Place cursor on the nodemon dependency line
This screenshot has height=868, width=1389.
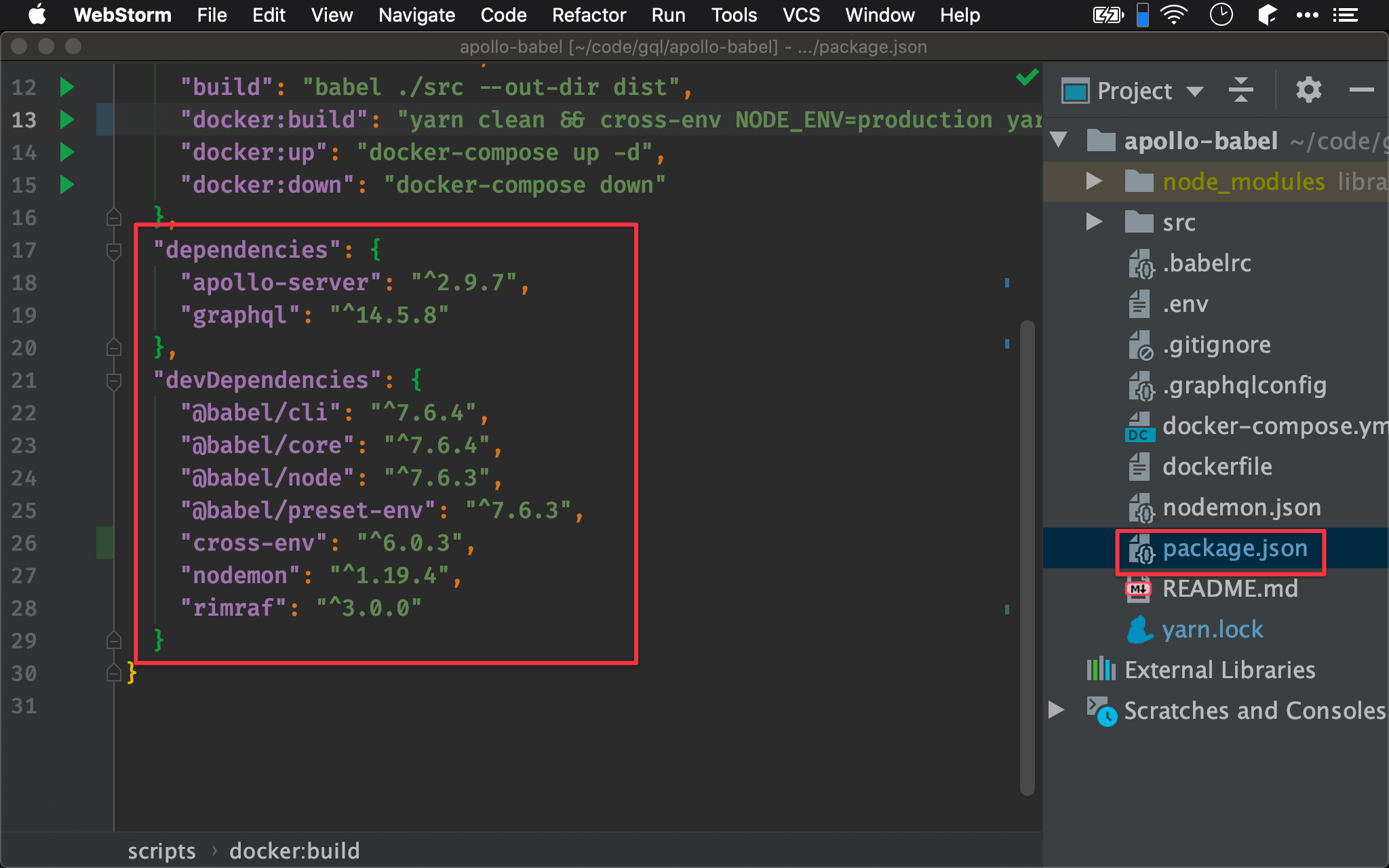click(320, 575)
